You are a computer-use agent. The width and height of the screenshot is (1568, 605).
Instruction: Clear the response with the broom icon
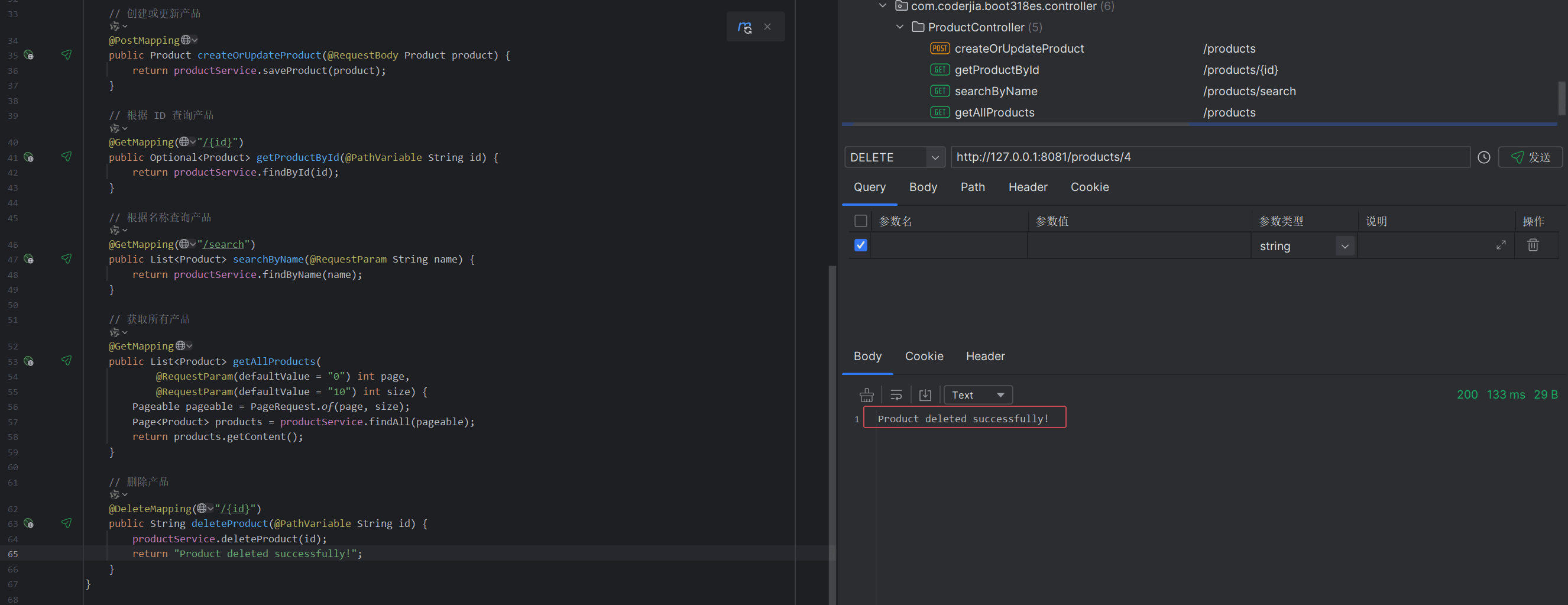pos(866,396)
